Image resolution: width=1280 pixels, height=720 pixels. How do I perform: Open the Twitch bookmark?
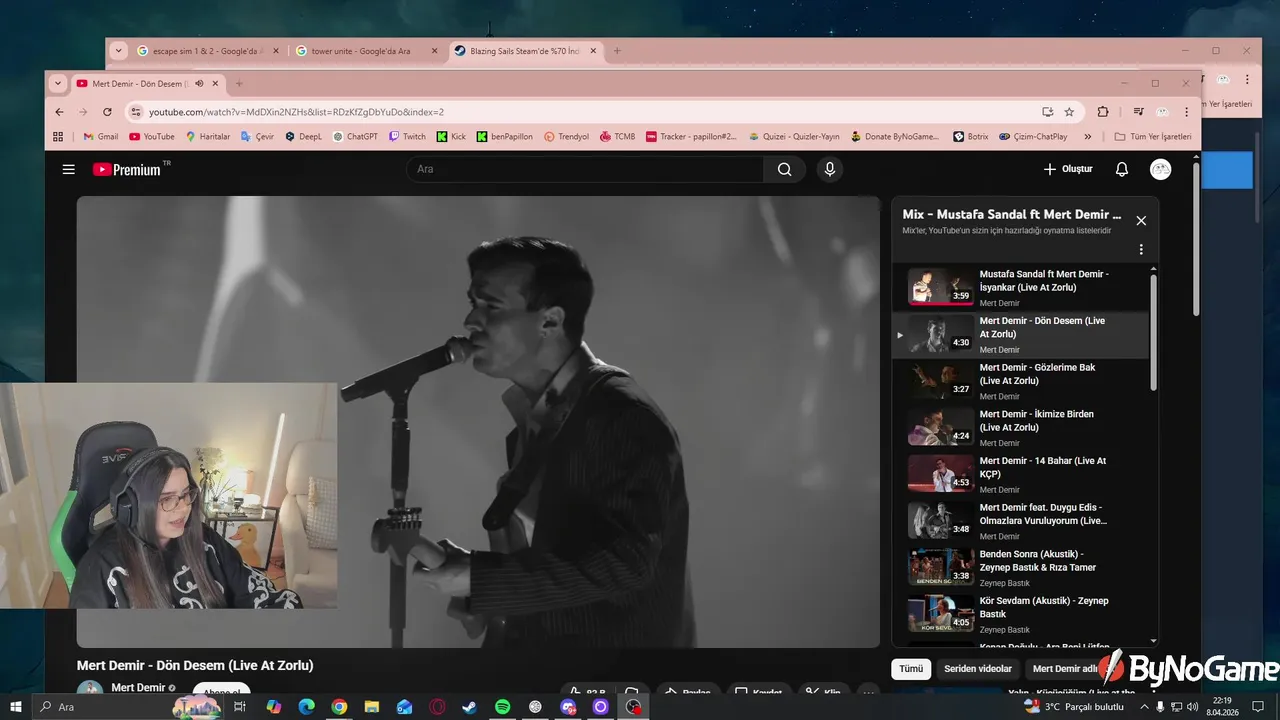407,137
